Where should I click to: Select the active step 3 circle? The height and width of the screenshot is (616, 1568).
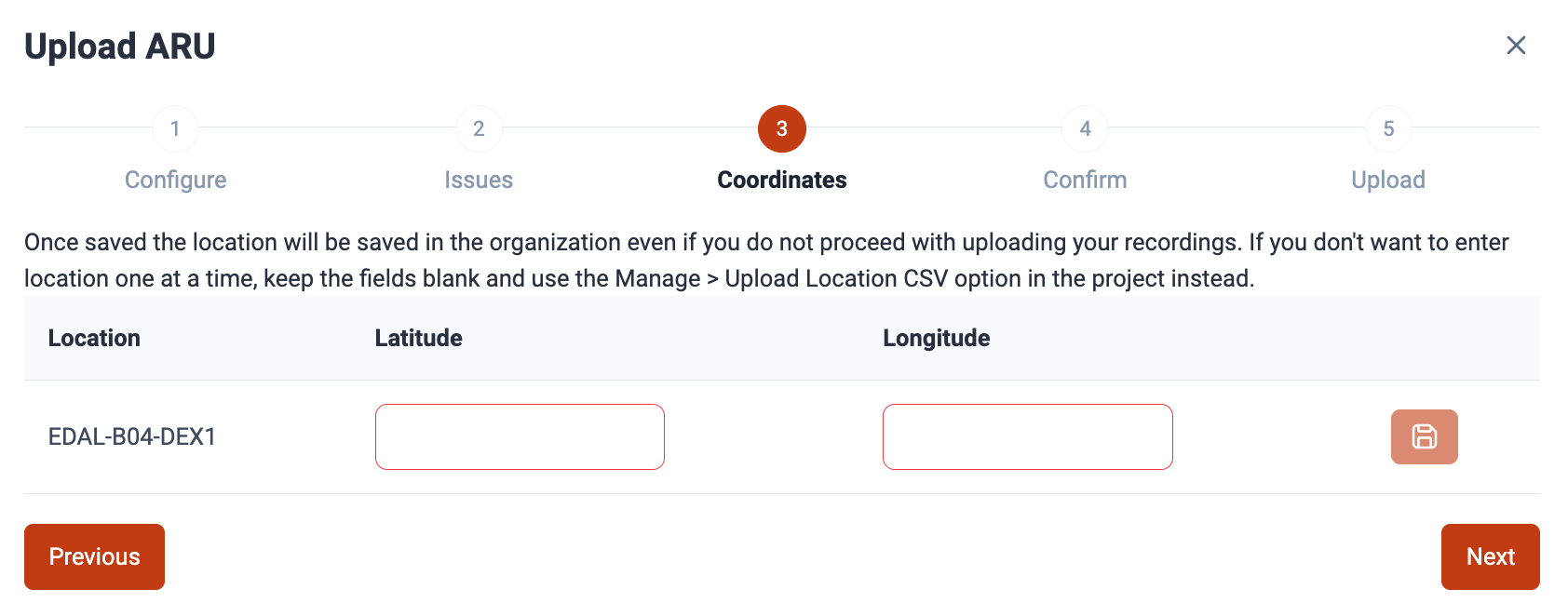pyautogui.click(x=782, y=128)
